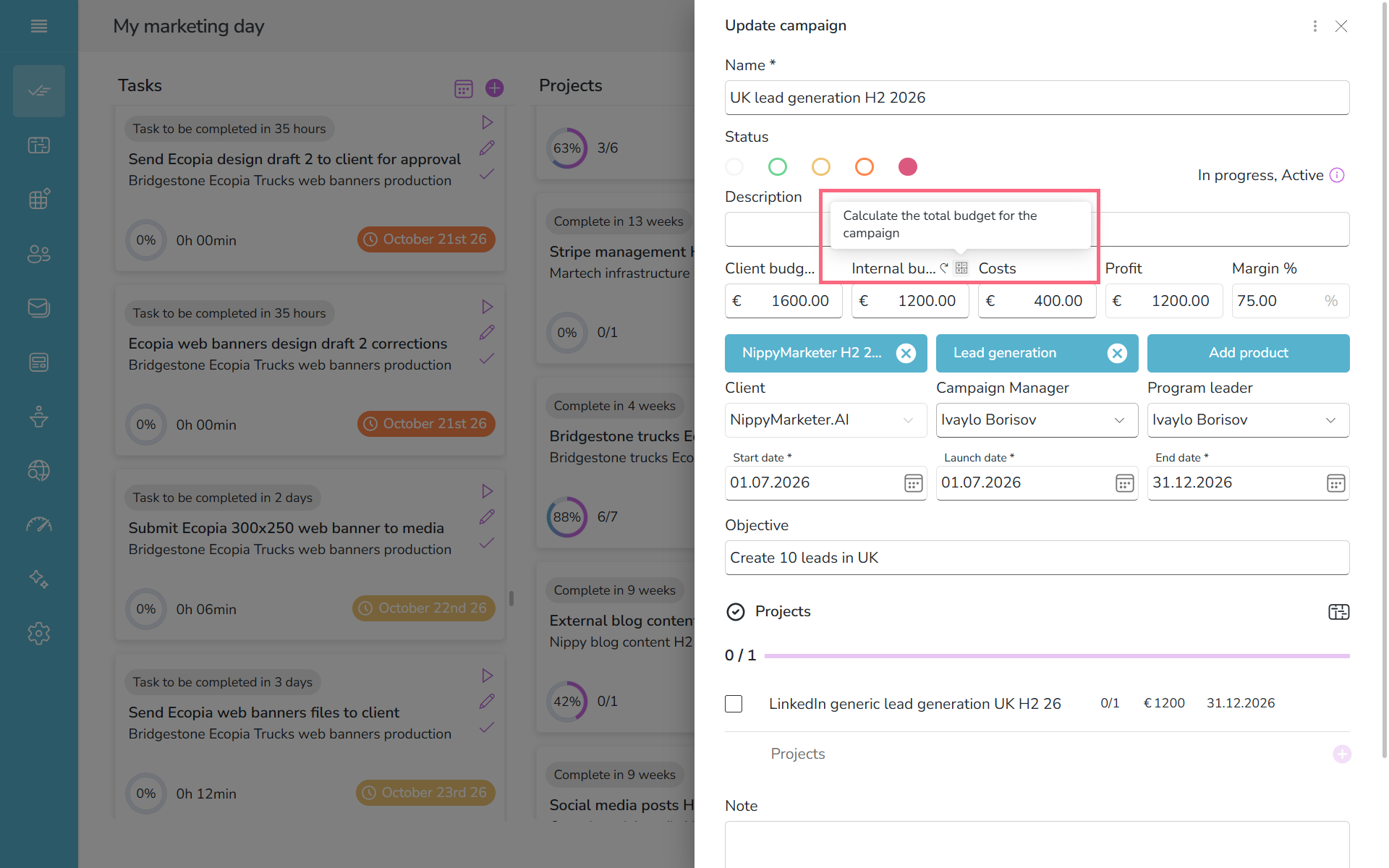Click the info icon beside In progress, Active
Image resolution: width=1389 pixels, height=868 pixels.
point(1337,175)
